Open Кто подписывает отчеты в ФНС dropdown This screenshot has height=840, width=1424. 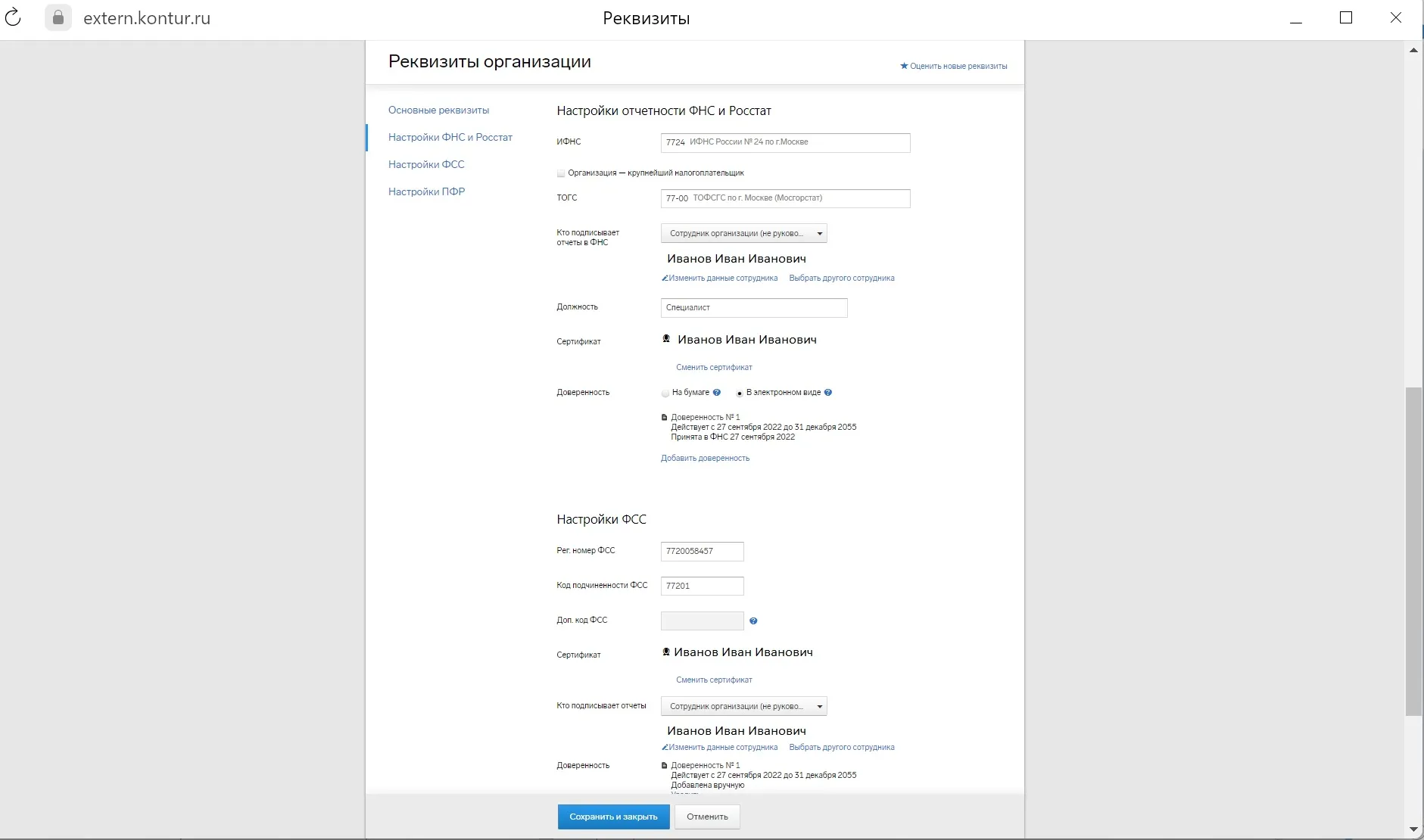point(744,233)
